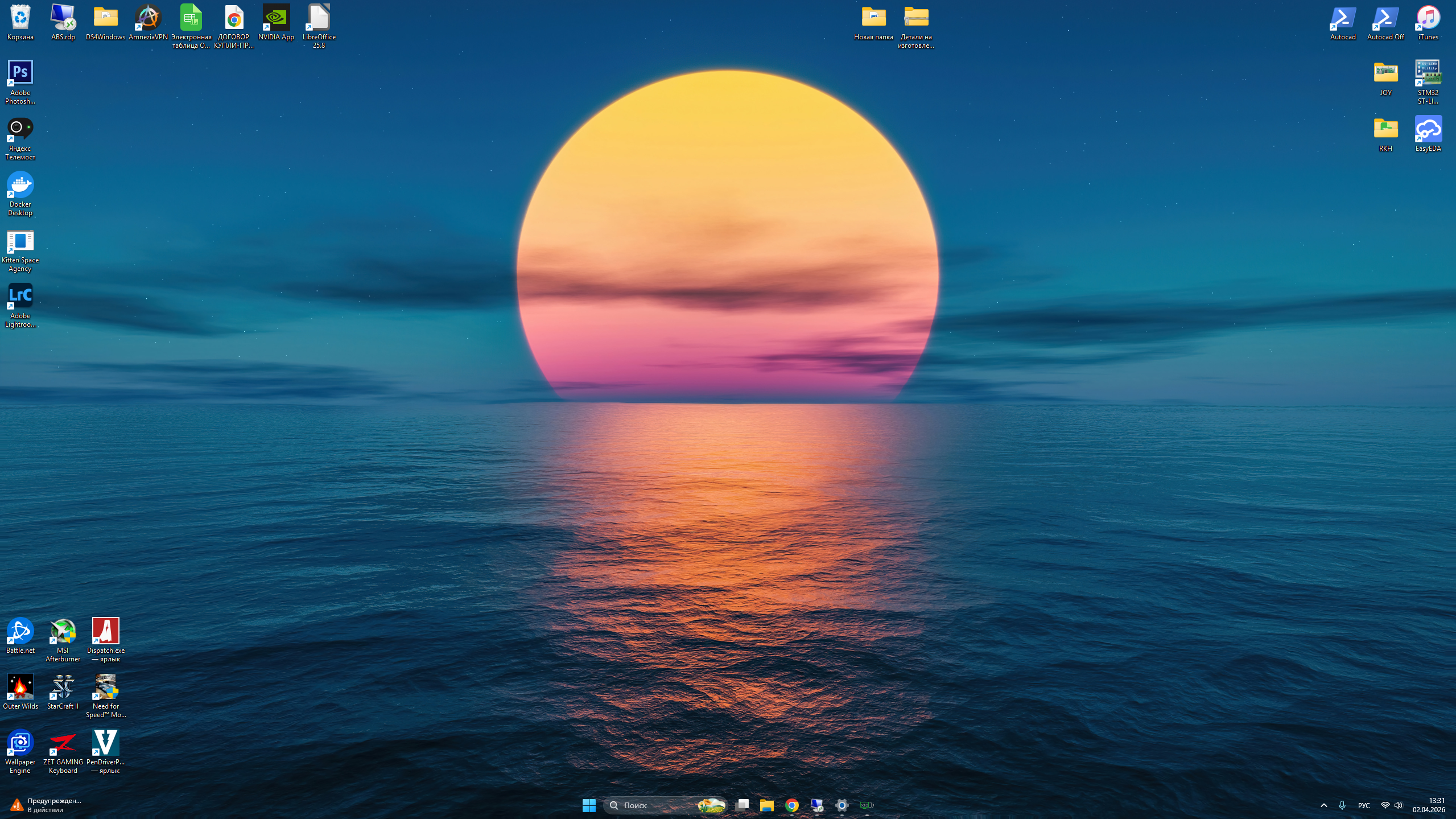Click the AmneziaVPN desktop shortcut
1456x819 pixels.
[148, 18]
